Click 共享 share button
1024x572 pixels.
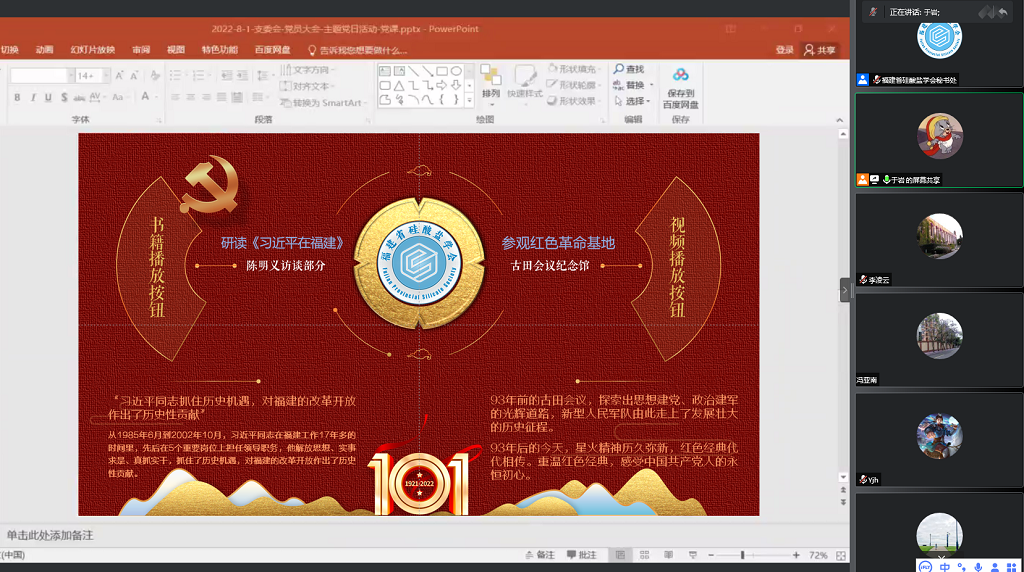click(x=820, y=50)
